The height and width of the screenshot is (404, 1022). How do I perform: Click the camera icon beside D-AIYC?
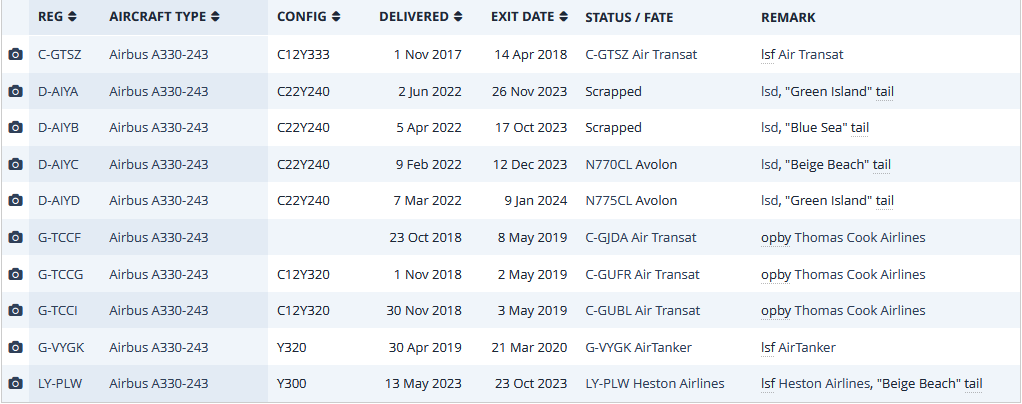15,164
